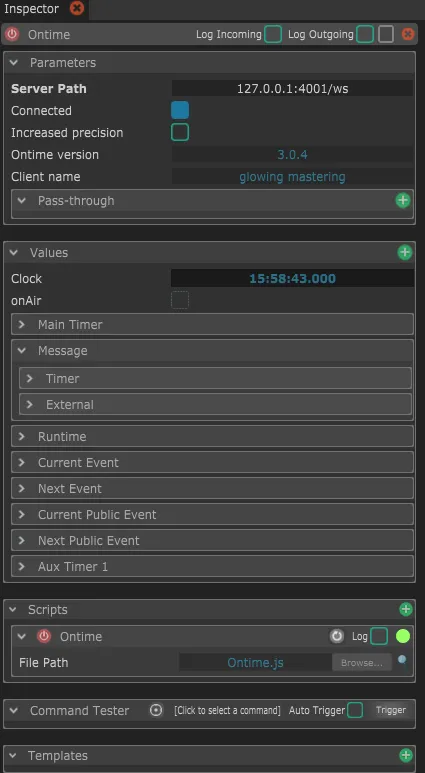The width and height of the screenshot is (425, 773).
Task: Expand the Current Event section
Action: pyautogui.click(x=212, y=462)
